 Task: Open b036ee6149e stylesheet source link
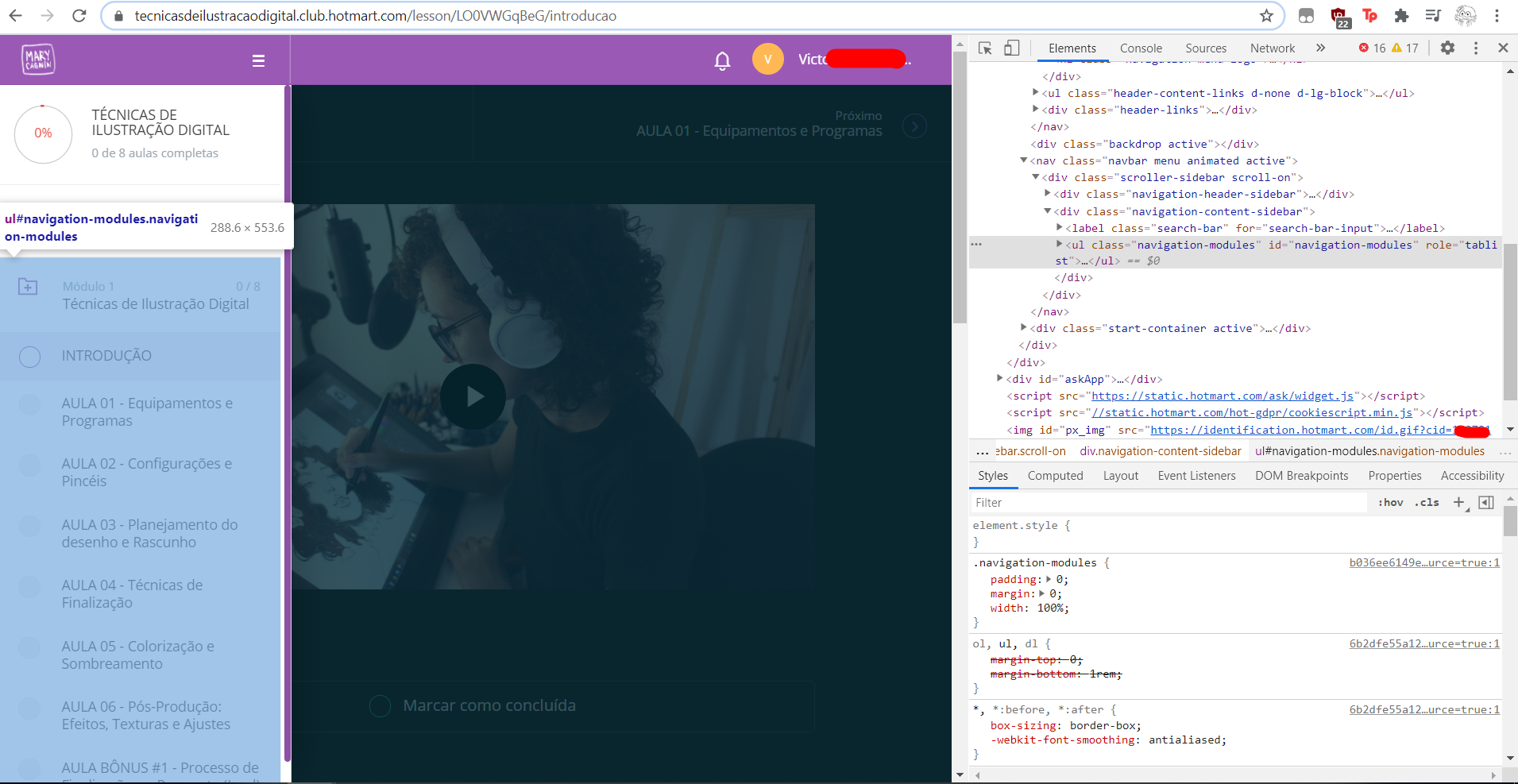1424,562
